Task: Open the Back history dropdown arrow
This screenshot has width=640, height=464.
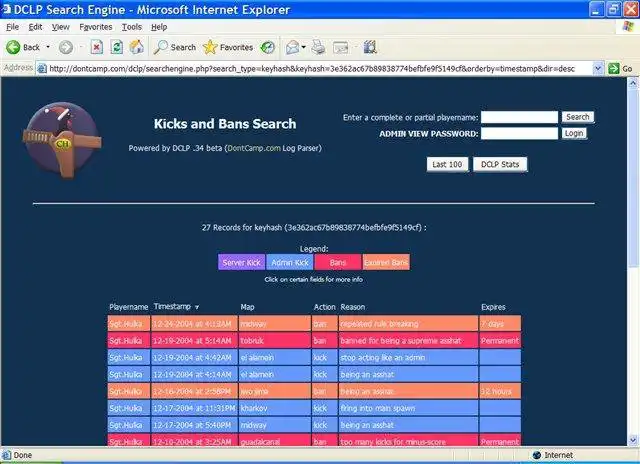Action: click(48, 47)
